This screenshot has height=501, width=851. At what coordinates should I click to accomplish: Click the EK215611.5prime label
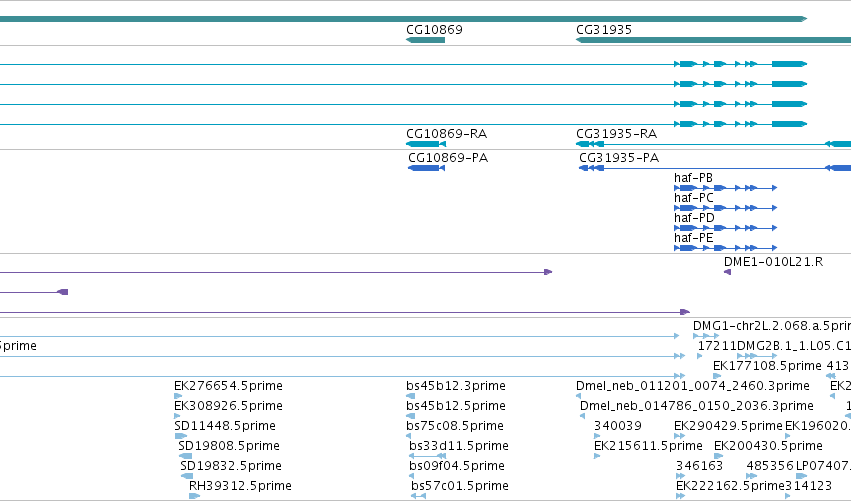pos(648,446)
